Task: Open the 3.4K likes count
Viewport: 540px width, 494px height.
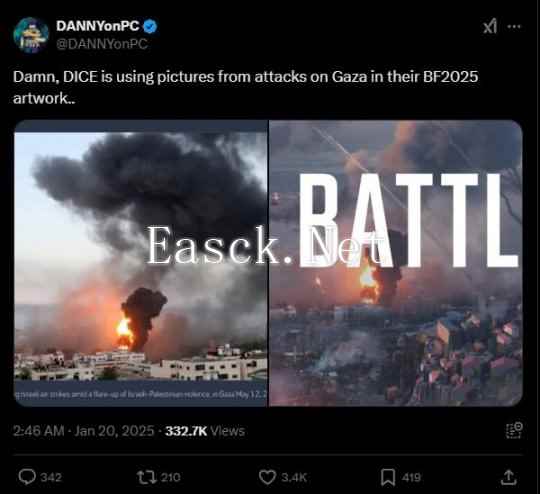Action: 294,477
